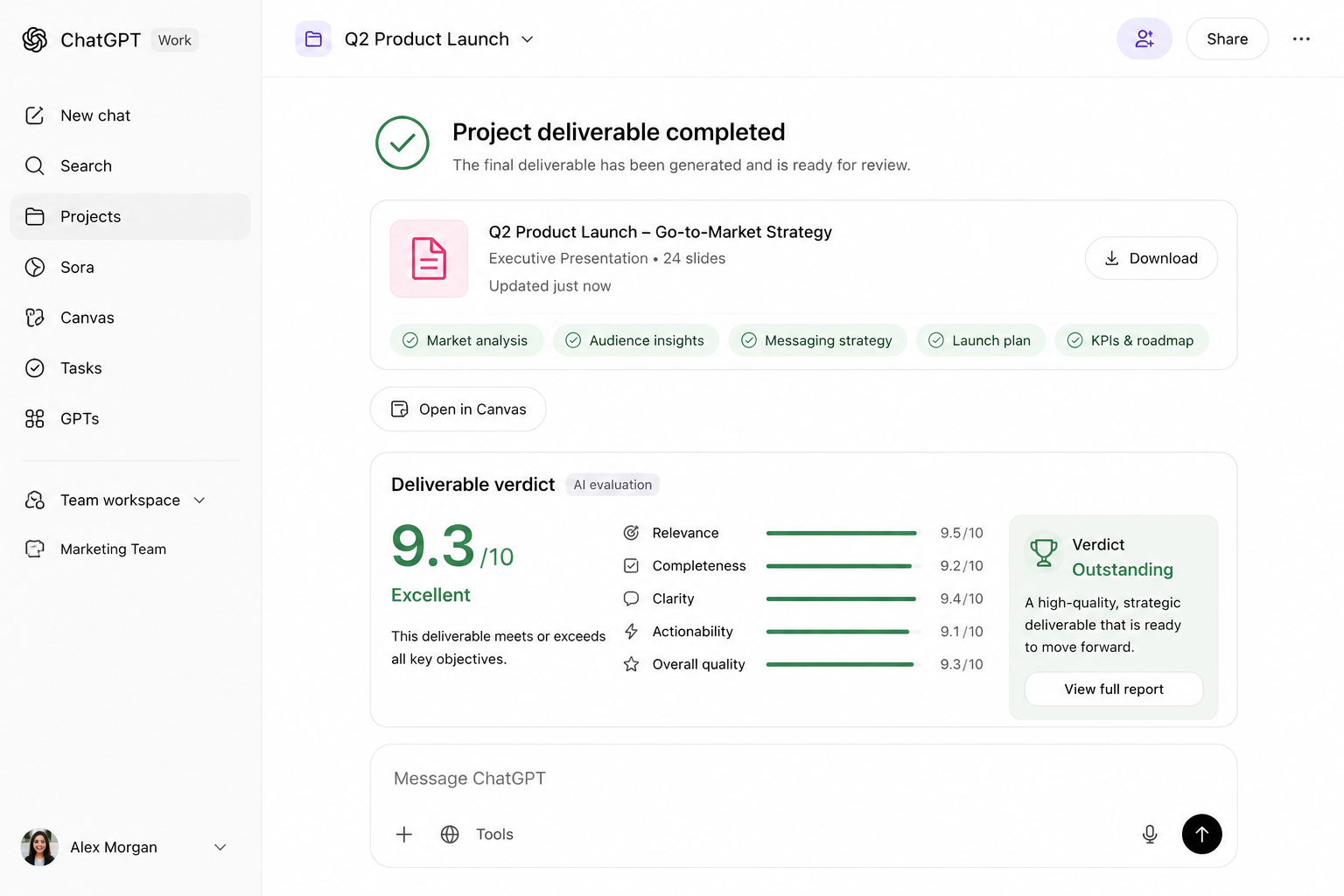Click Open in Canvas button
1344x896 pixels.
(458, 409)
